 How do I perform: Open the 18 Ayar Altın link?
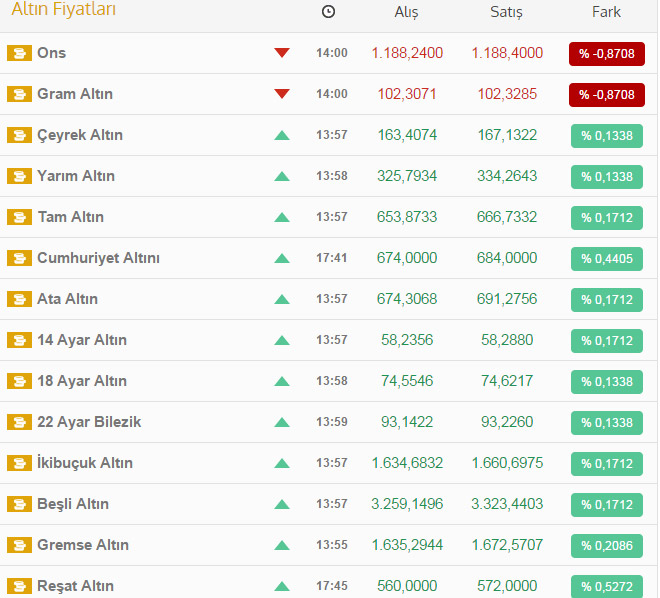tap(82, 381)
